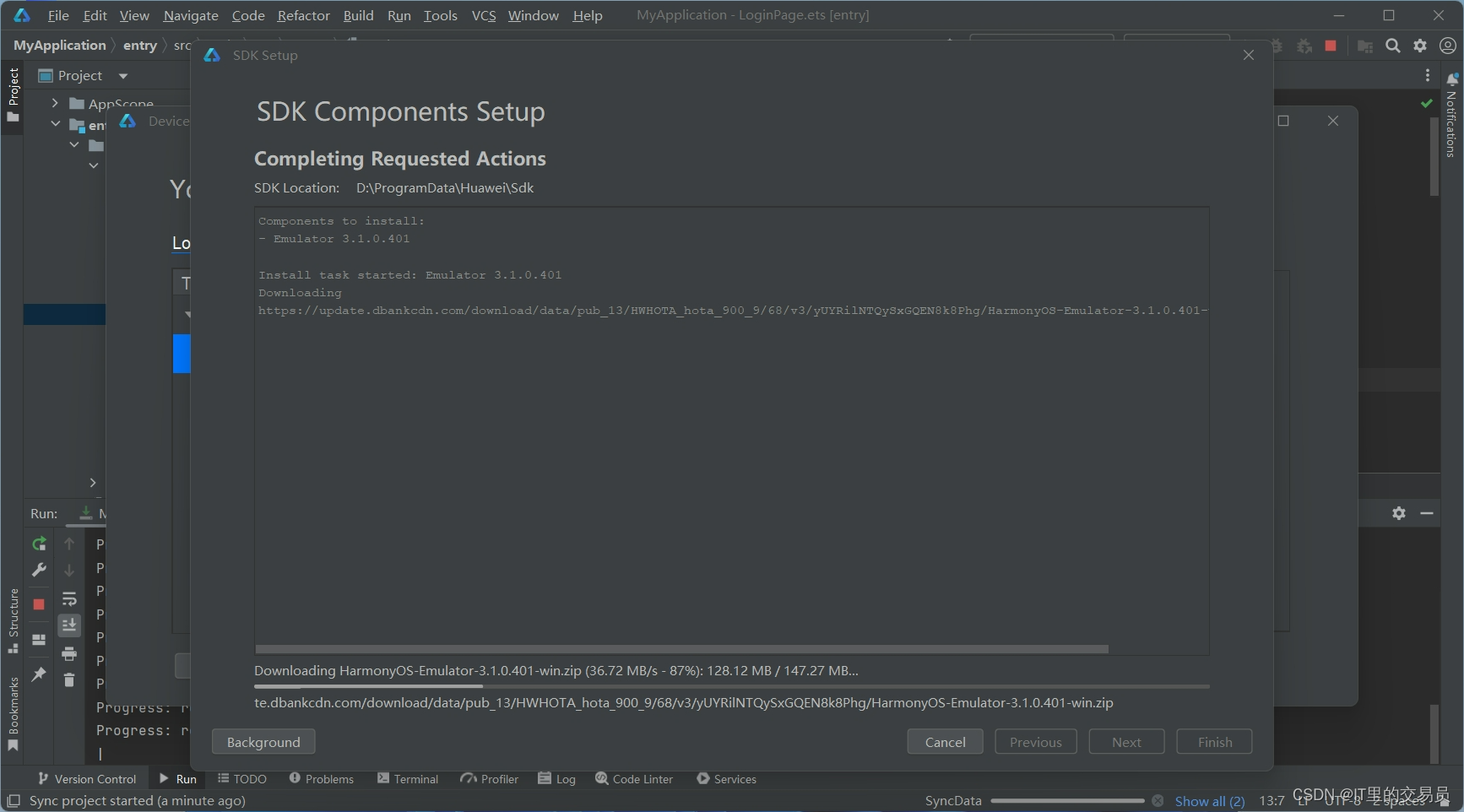1464x812 pixels.
Task: Click the SyncData progress bar
Action: coord(1067,800)
